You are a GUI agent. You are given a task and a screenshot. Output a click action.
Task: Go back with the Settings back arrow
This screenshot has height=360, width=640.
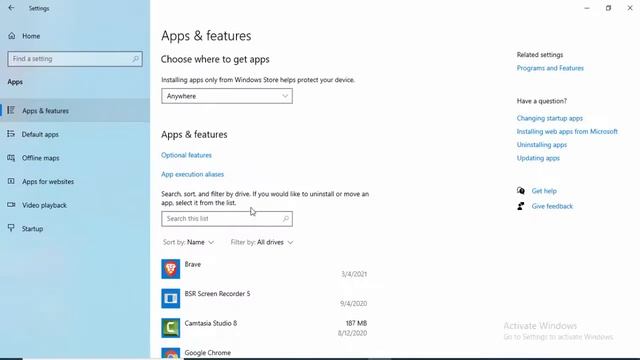pyautogui.click(x=11, y=8)
